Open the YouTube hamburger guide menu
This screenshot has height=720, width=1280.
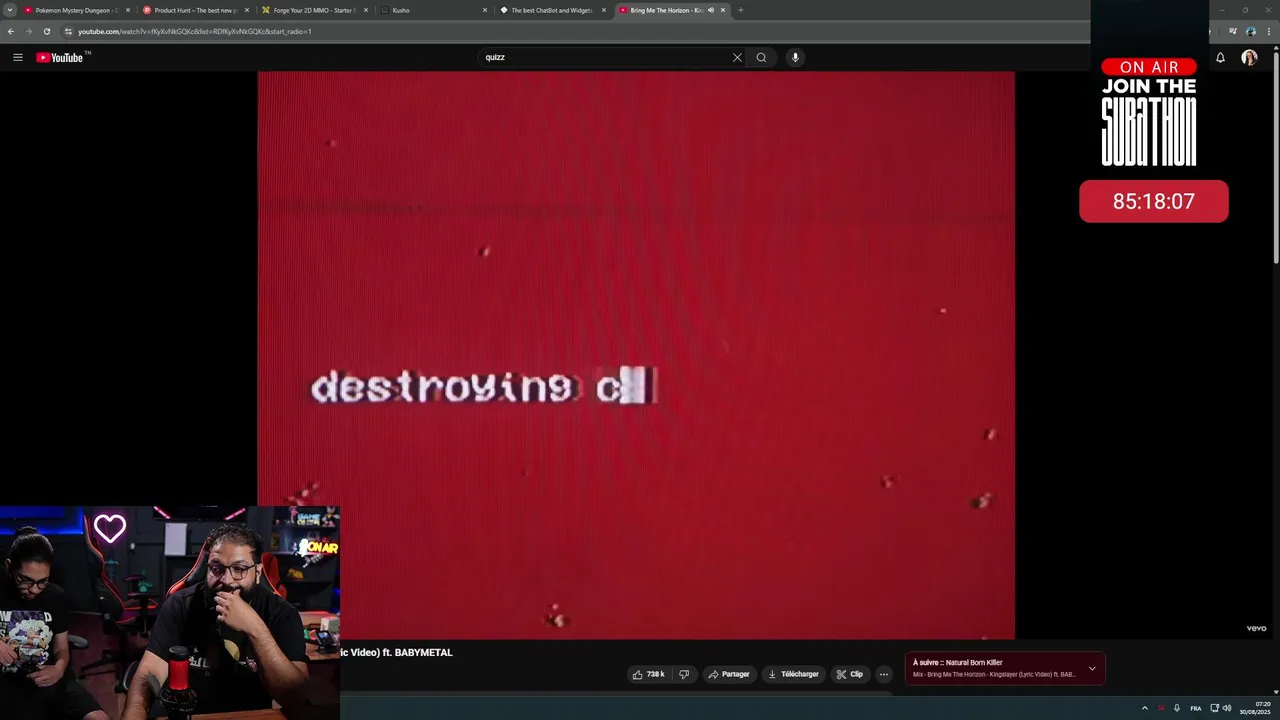[17, 57]
